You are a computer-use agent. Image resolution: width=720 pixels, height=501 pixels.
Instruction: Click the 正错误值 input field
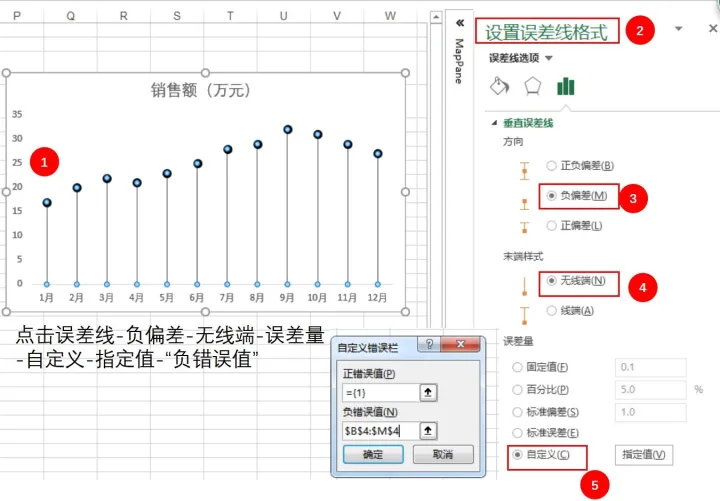pos(381,393)
